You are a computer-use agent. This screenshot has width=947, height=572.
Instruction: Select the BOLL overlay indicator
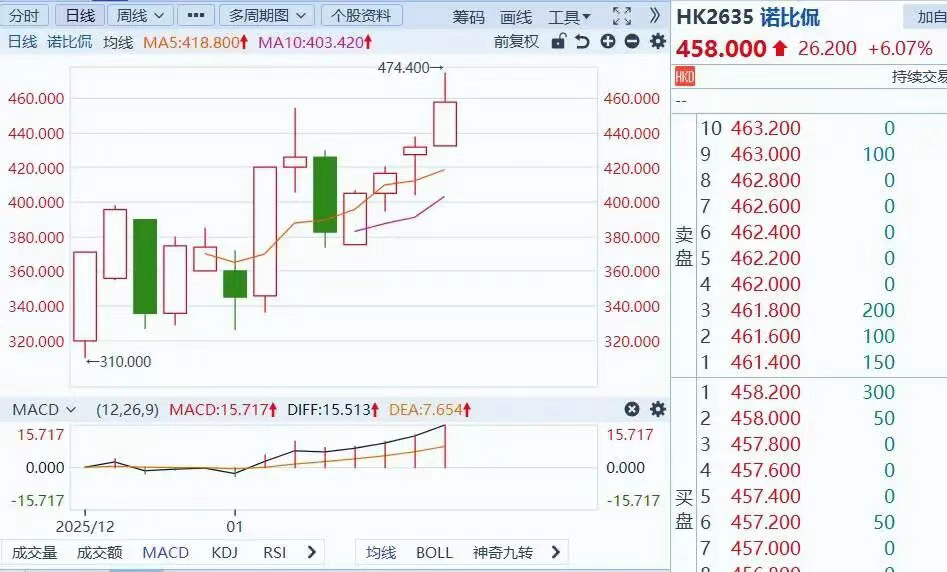(434, 552)
